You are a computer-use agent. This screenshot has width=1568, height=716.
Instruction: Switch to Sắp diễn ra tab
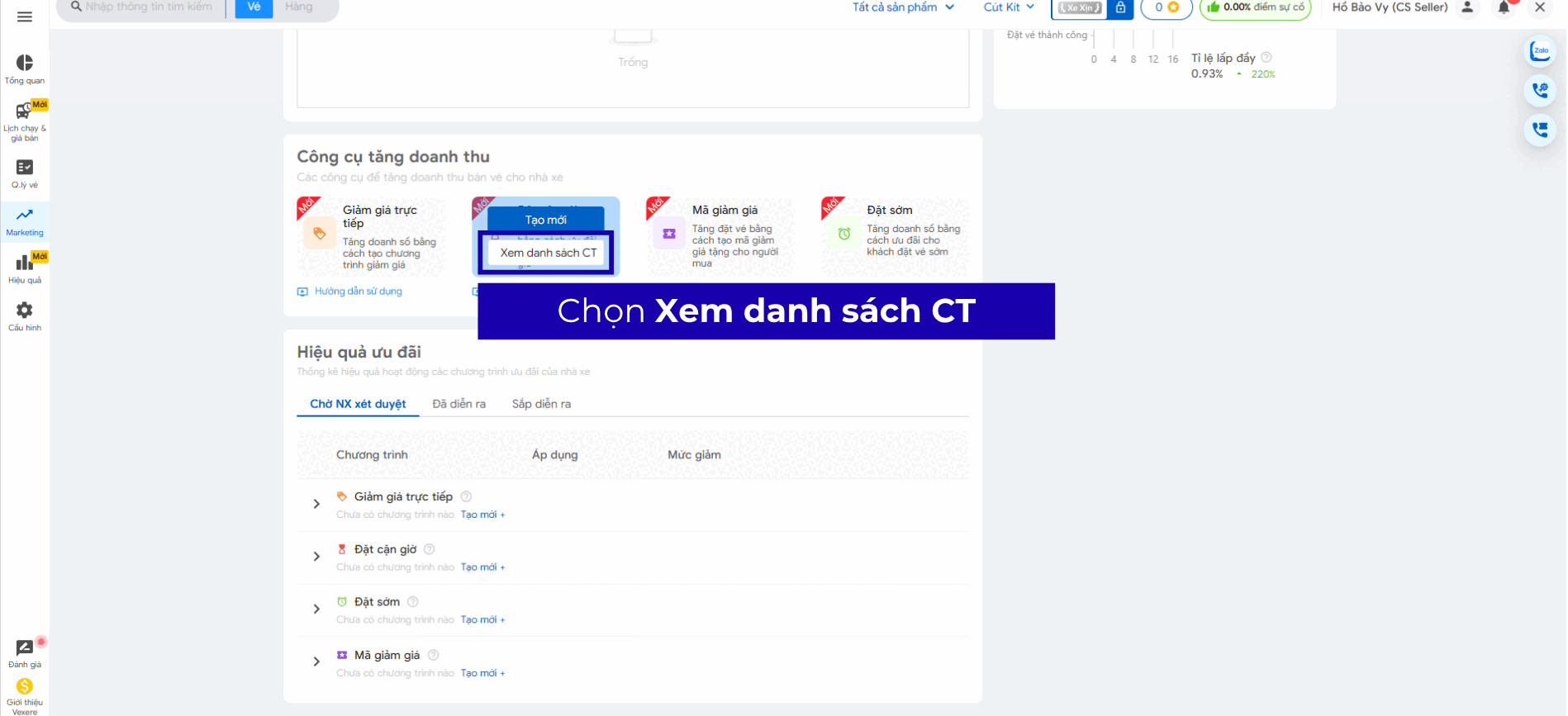[541, 404]
